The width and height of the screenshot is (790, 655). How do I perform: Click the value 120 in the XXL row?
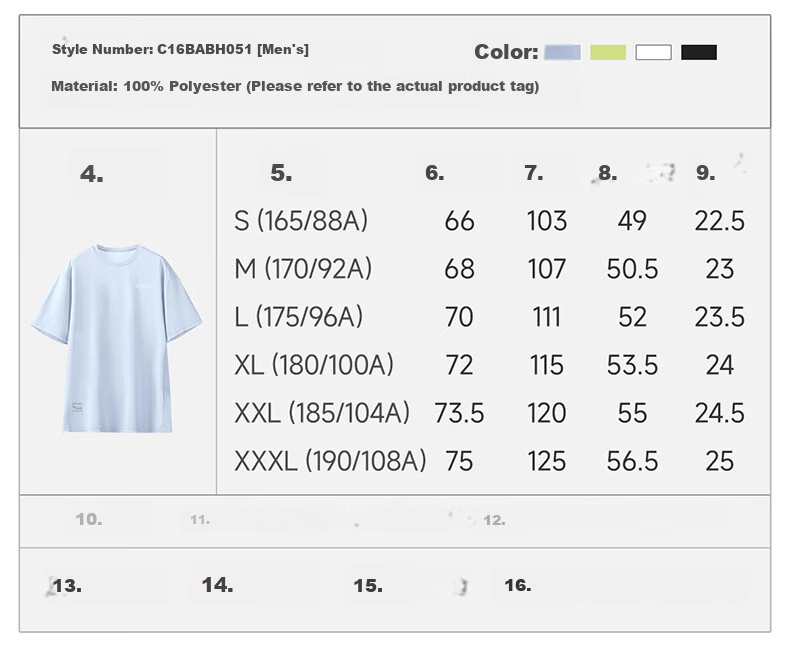[547, 414]
